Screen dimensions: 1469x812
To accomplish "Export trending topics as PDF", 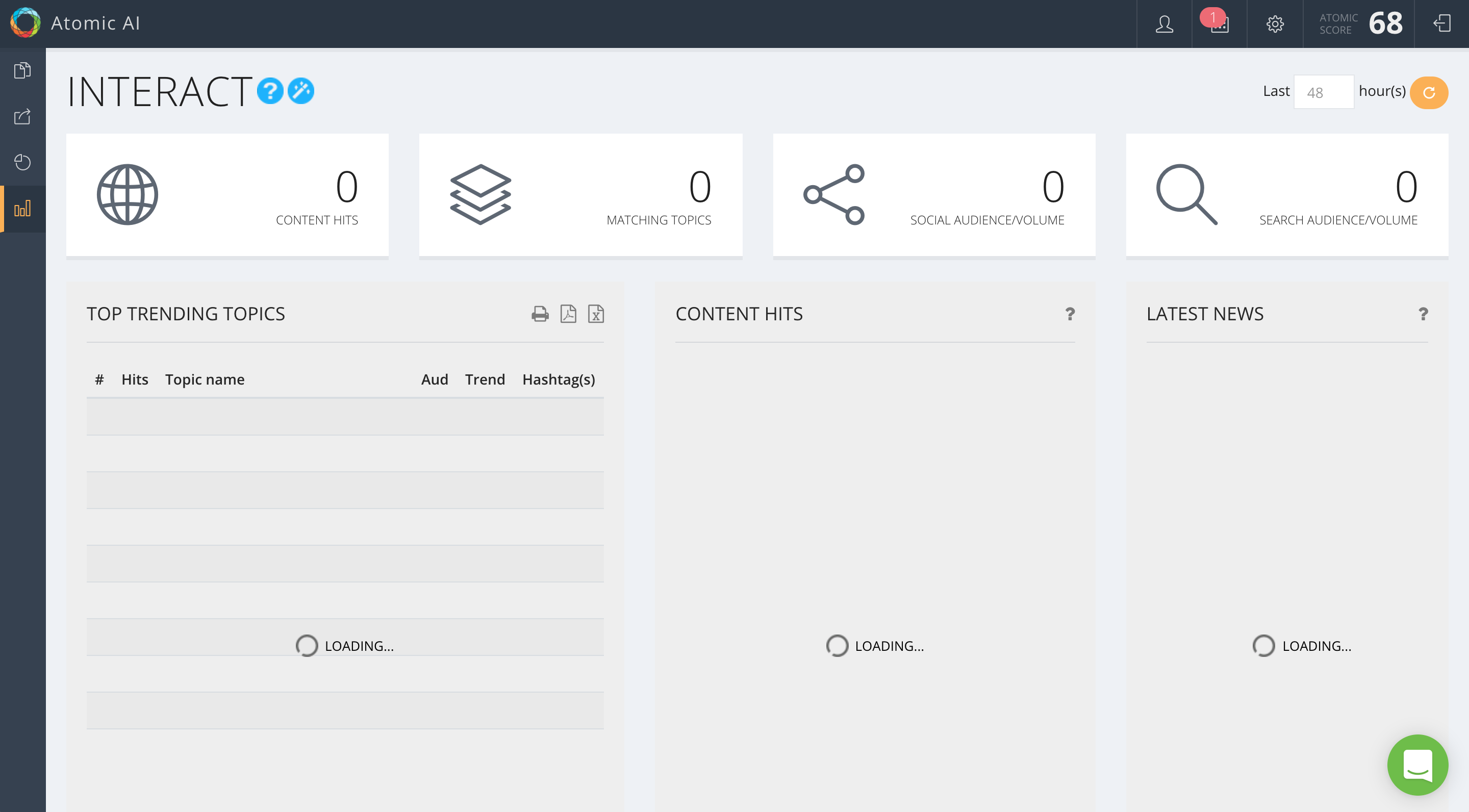I will [568, 314].
